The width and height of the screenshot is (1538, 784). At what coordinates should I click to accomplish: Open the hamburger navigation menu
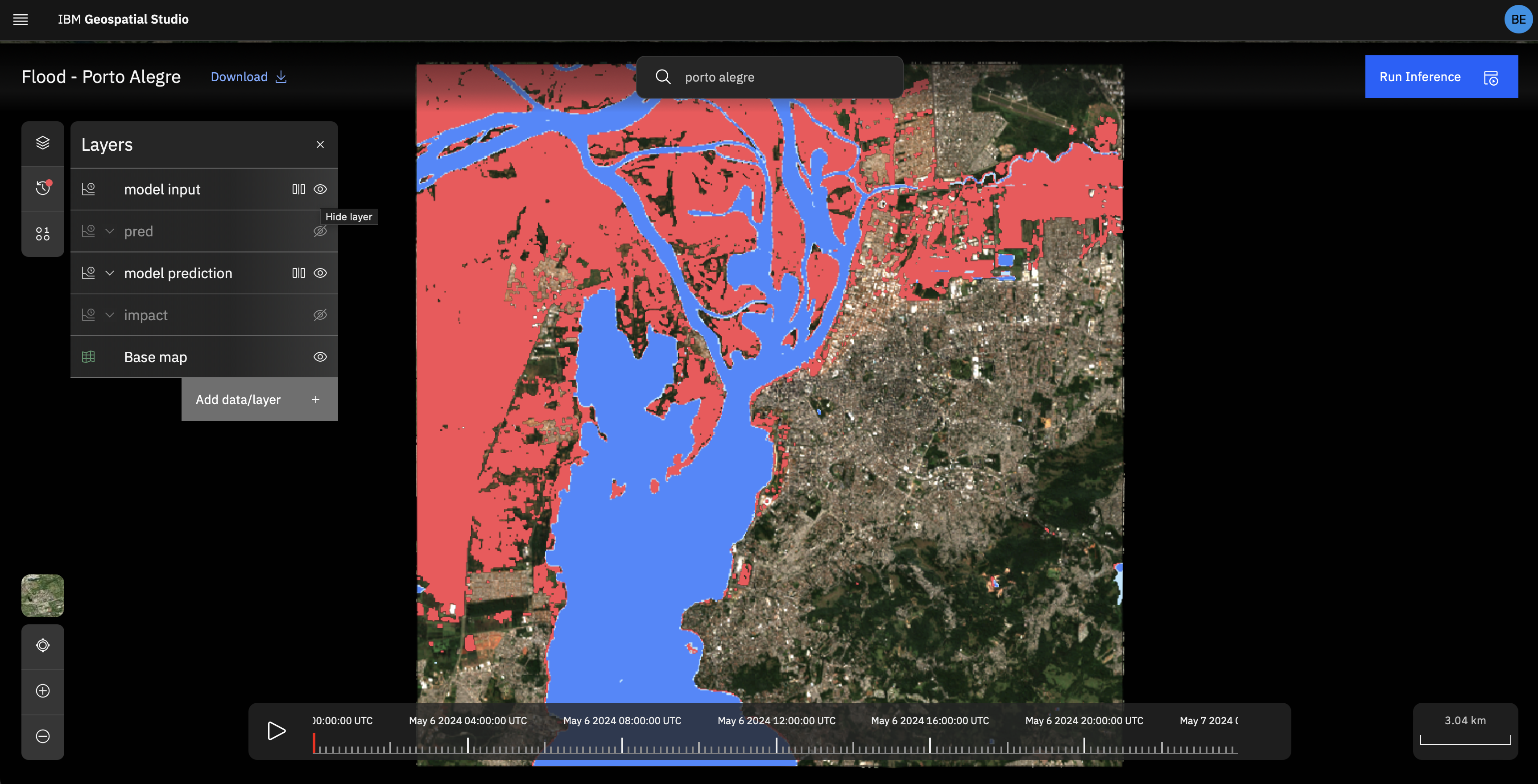coord(21,20)
